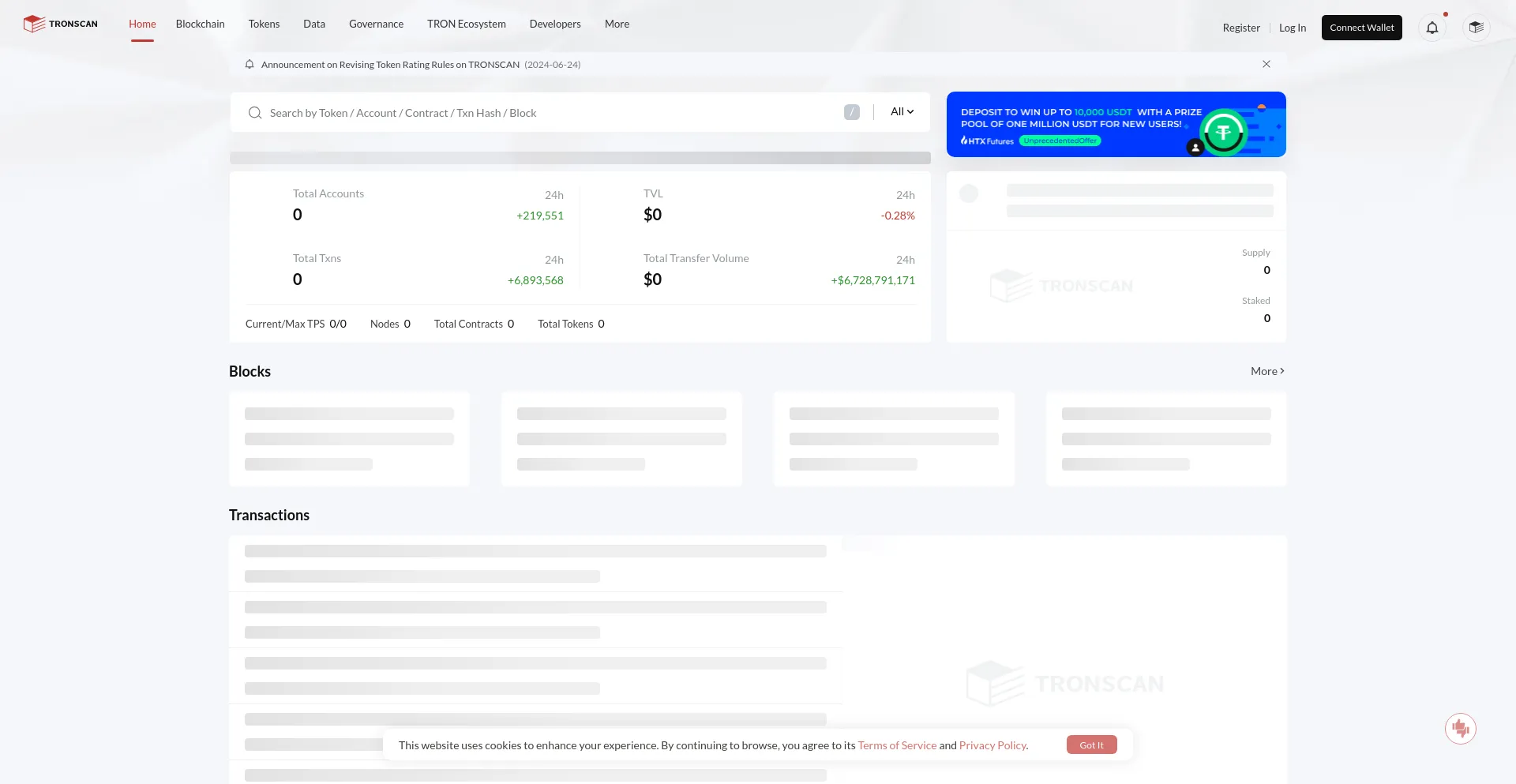Click Got It on the cookie notice
This screenshot has width=1516, height=784.
[x=1091, y=745]
